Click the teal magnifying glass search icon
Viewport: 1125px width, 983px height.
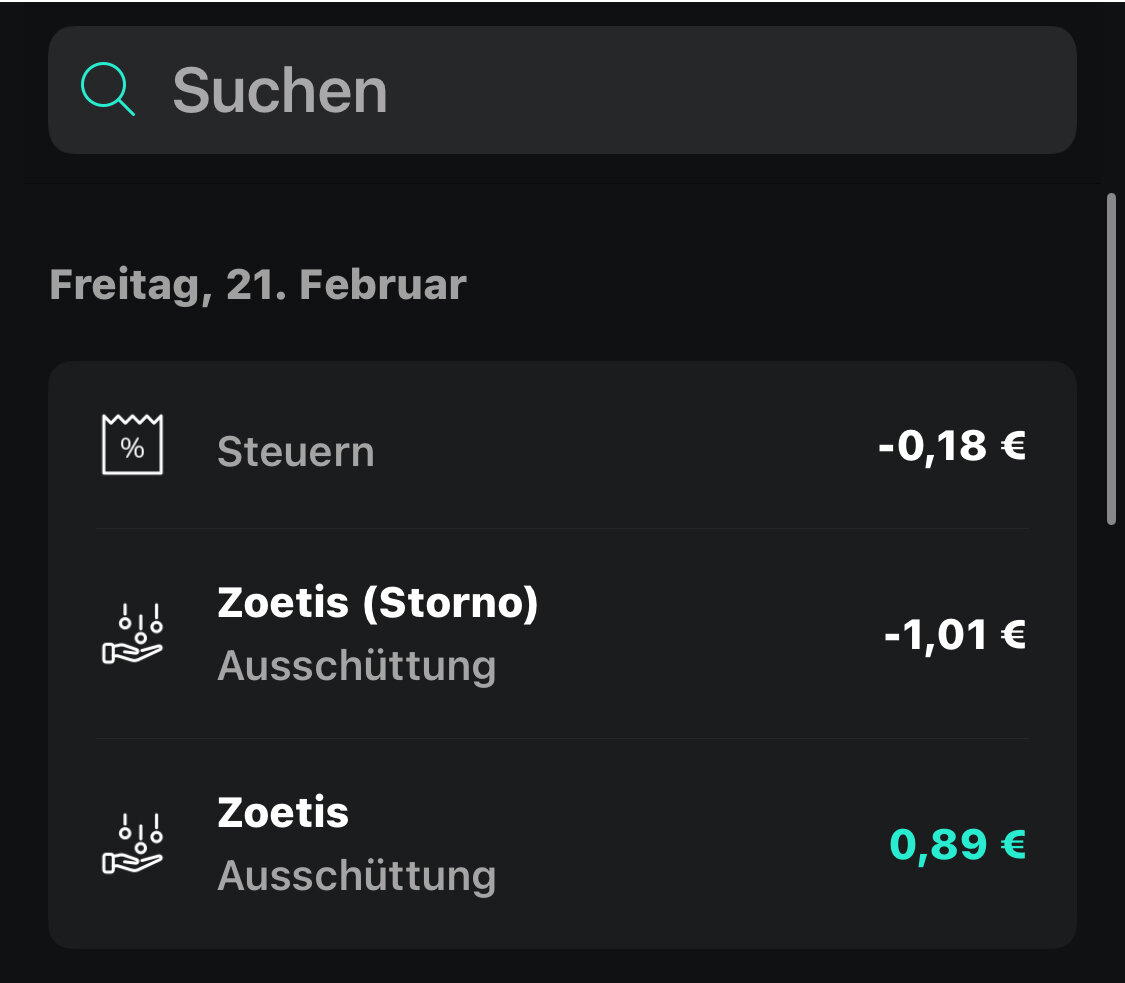click(107, 90)
